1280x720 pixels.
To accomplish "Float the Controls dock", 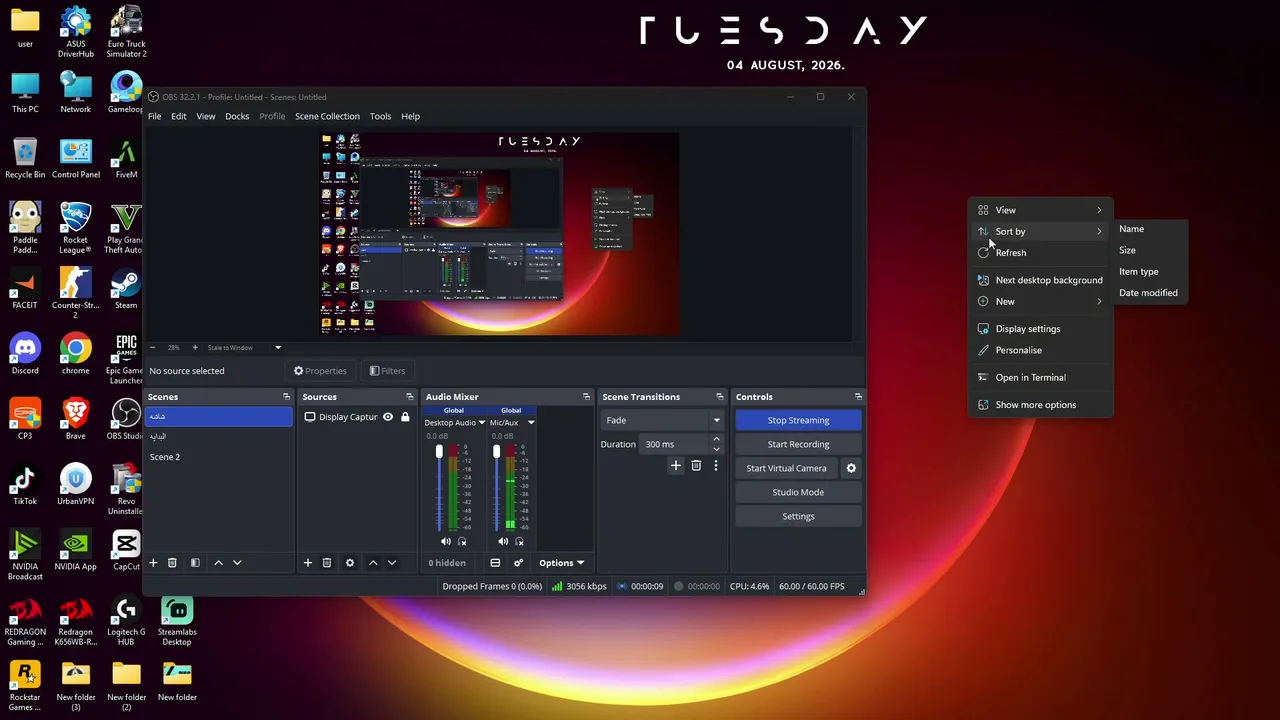I will coord(858,397).
